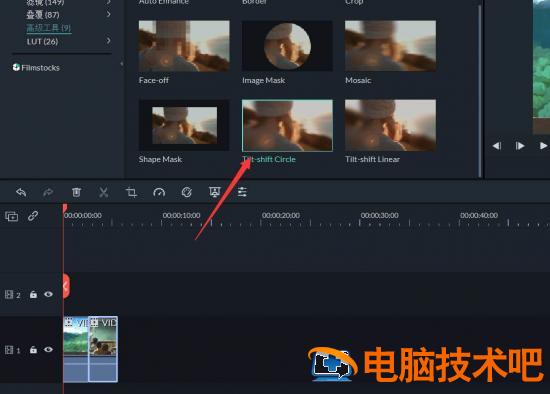Toggle visibility eye of track 1

[48, 349]
